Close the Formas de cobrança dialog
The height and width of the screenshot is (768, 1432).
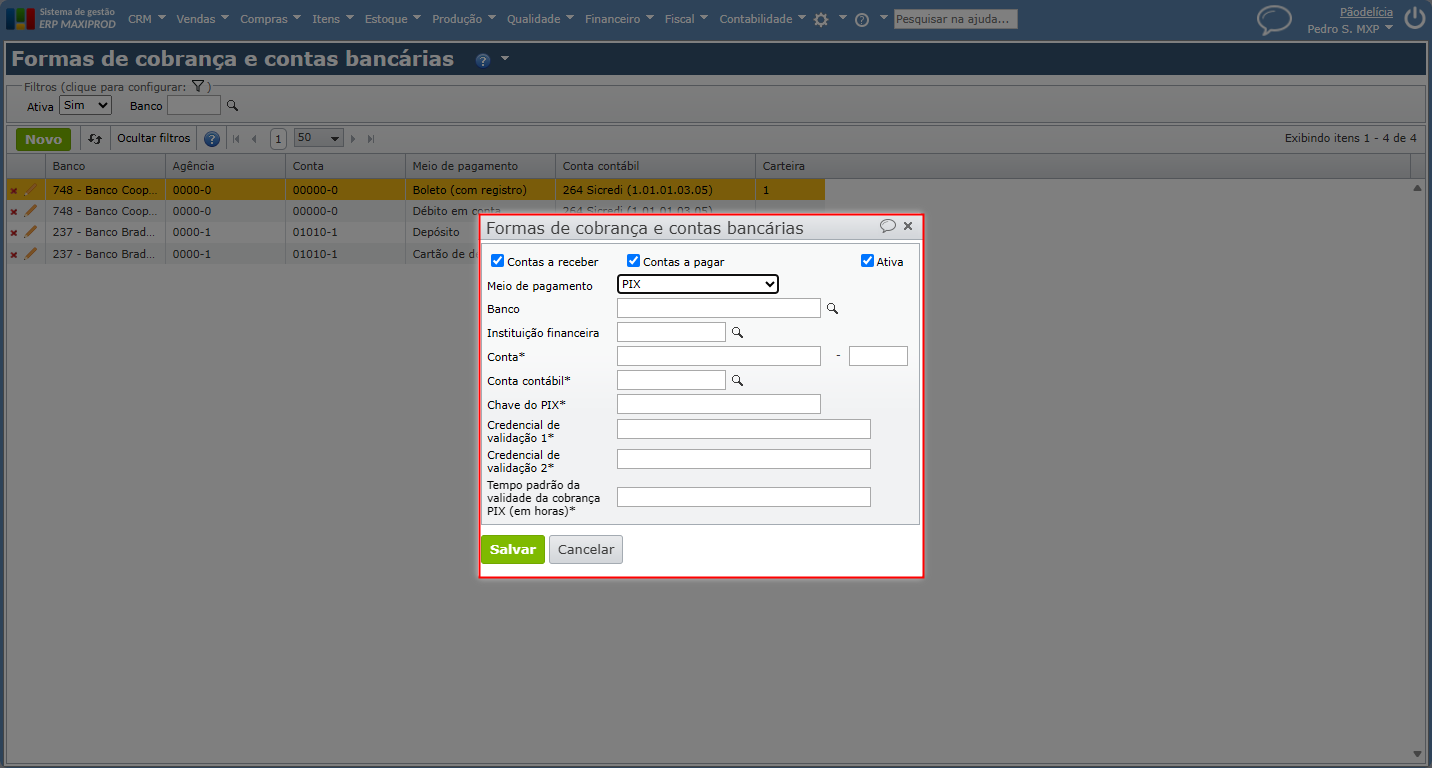tap(908, 226)
